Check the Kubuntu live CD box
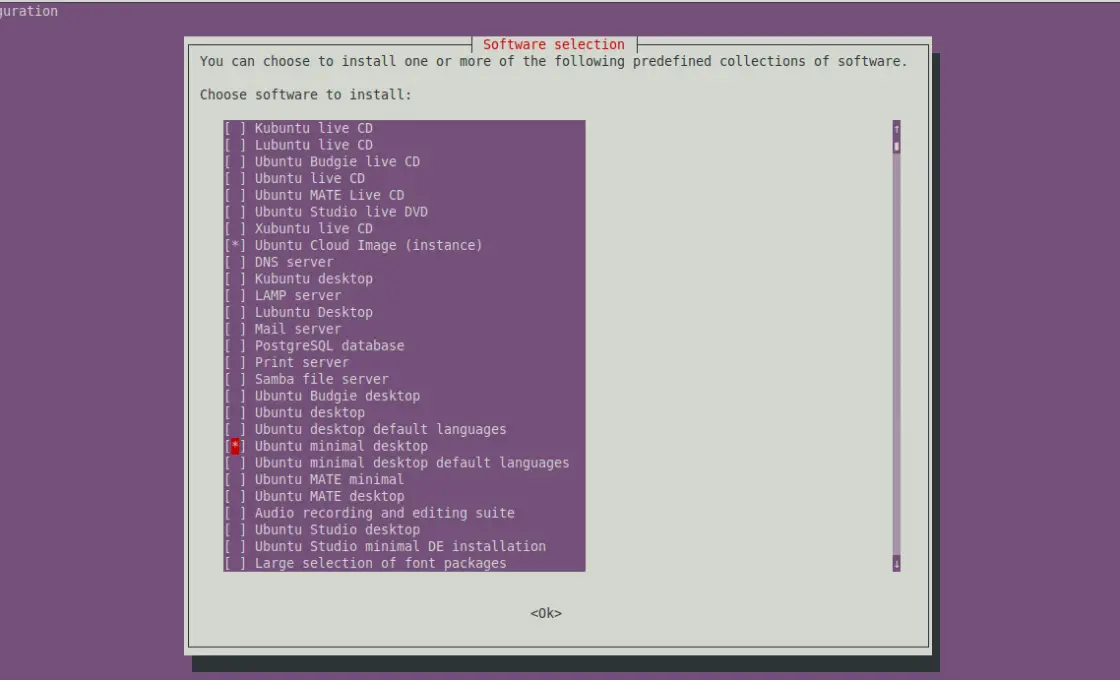1120x680 pixels. [x=235, y=129]
